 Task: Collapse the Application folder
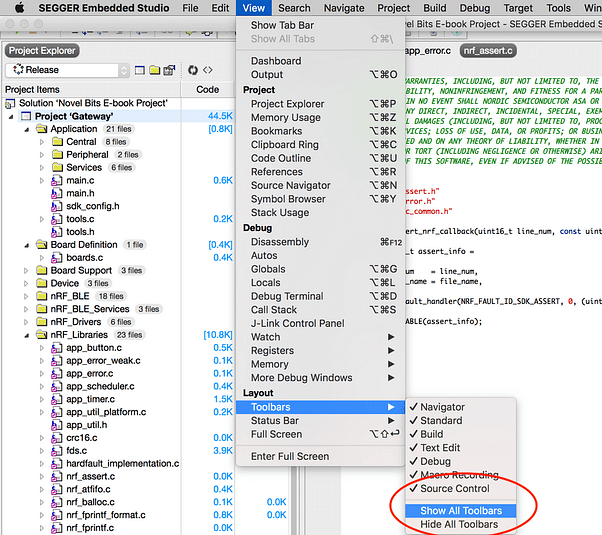(x=26, y=129)
